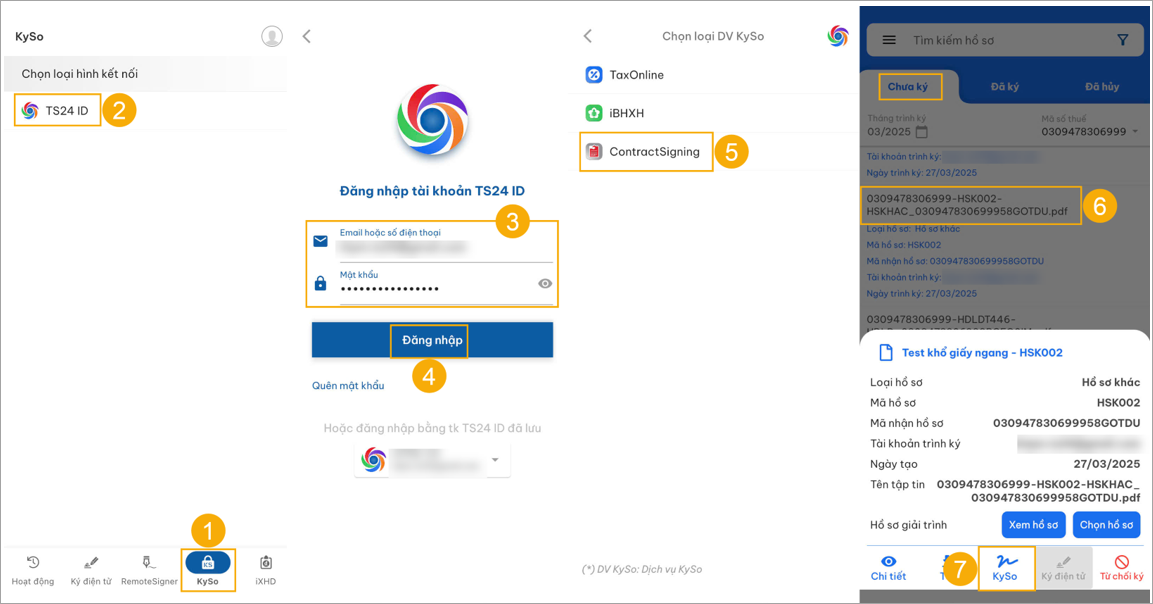The height and width of the screenshot is (604, 1153).
Task: Click the Ngày tạo value 27/03/2025
Action: point(1107,463)
